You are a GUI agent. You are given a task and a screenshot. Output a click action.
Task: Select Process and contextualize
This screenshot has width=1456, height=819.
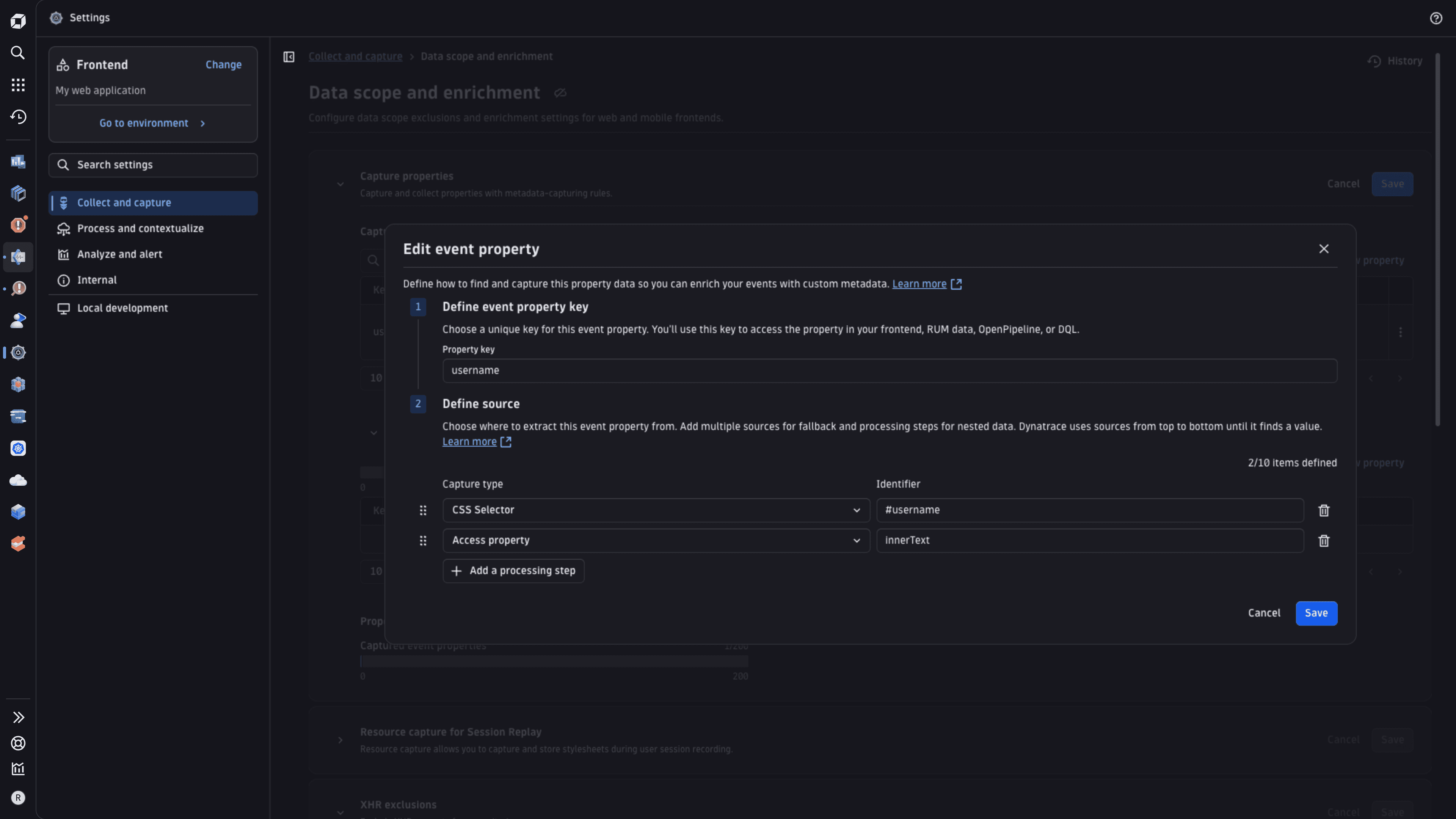[x=153, y=228]
